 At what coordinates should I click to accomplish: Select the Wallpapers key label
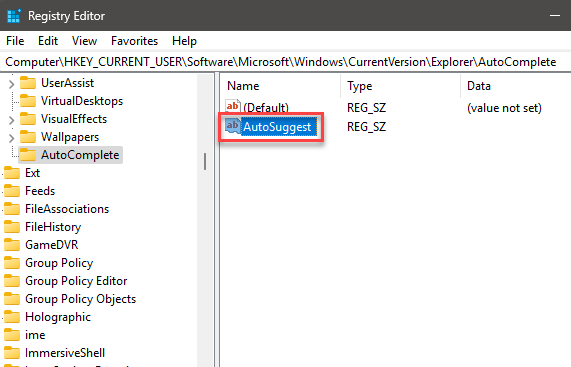[70, 137]
